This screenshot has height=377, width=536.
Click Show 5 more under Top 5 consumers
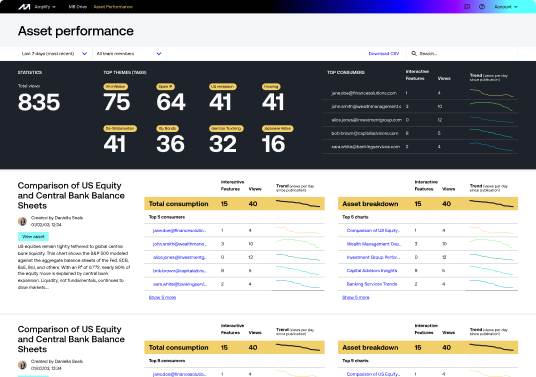point(162,297)
